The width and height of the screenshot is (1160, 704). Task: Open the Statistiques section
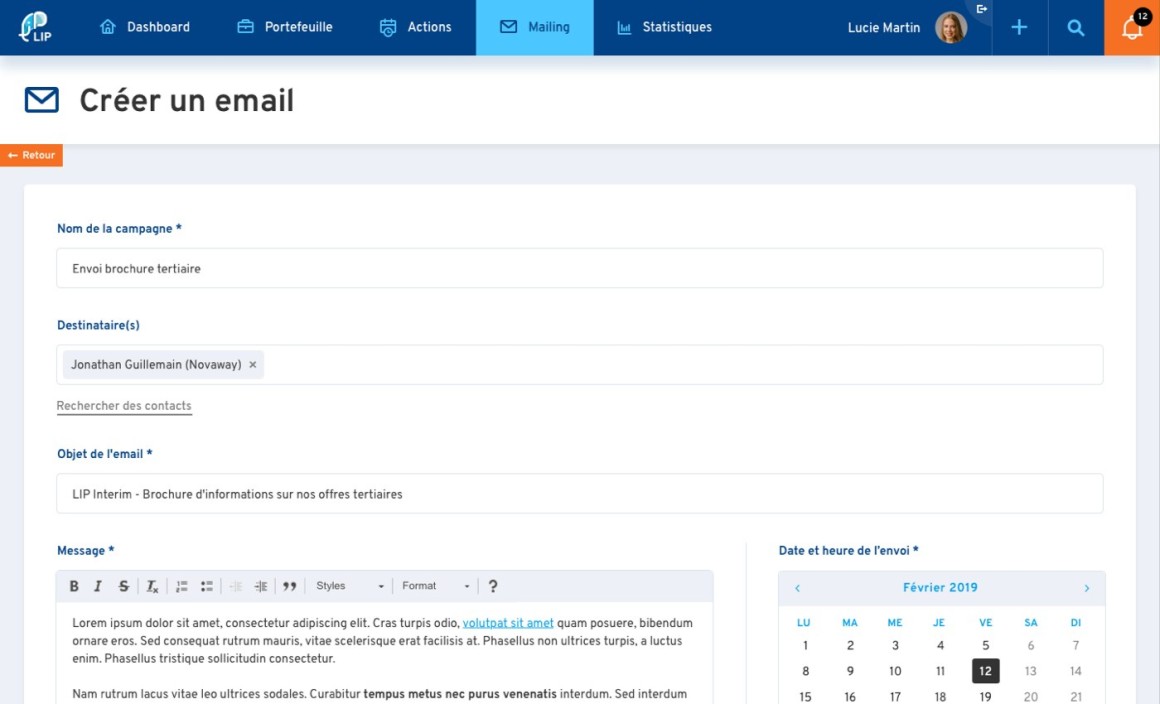point(664,27)
